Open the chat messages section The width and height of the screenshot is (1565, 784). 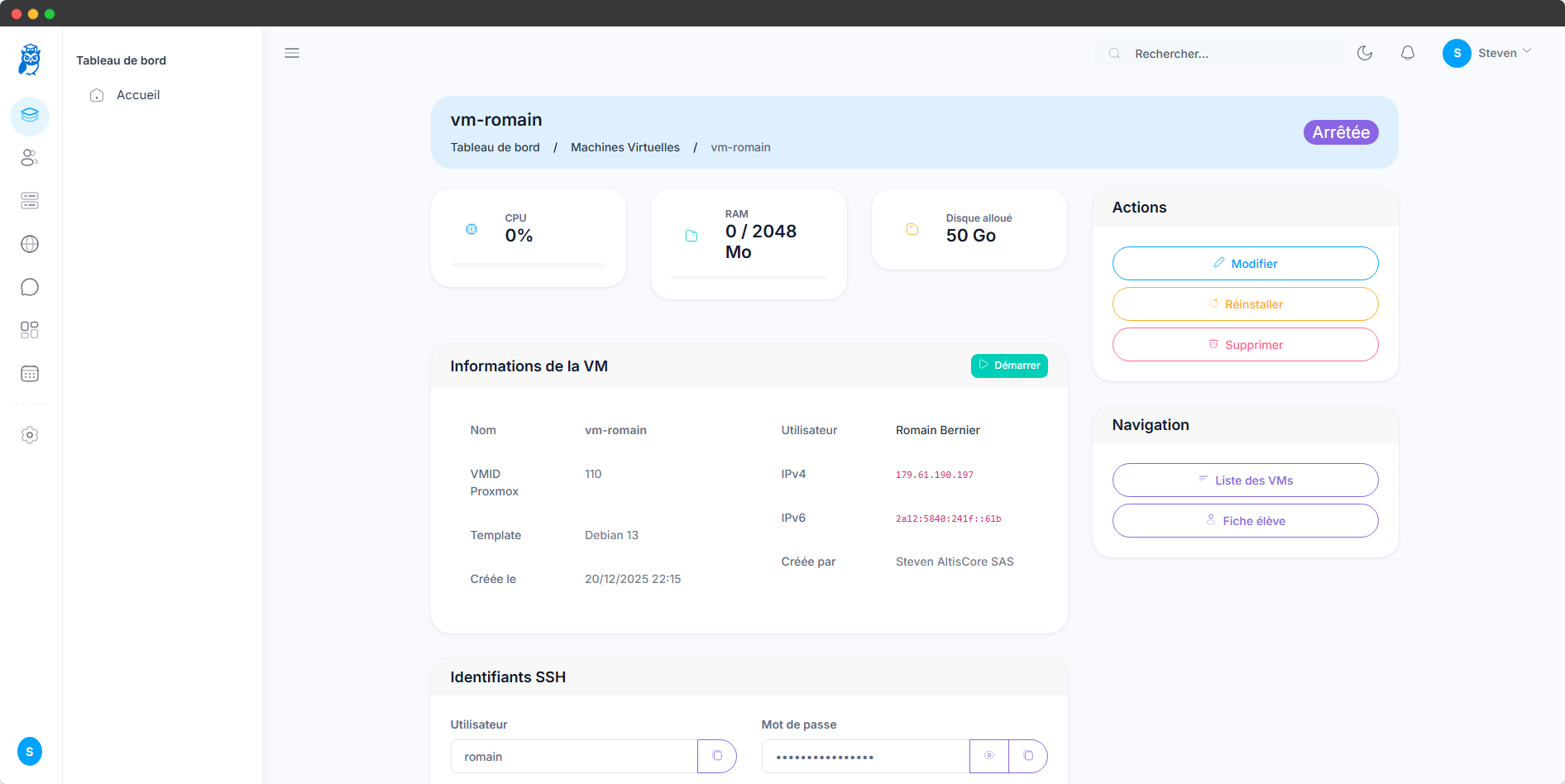30,286
